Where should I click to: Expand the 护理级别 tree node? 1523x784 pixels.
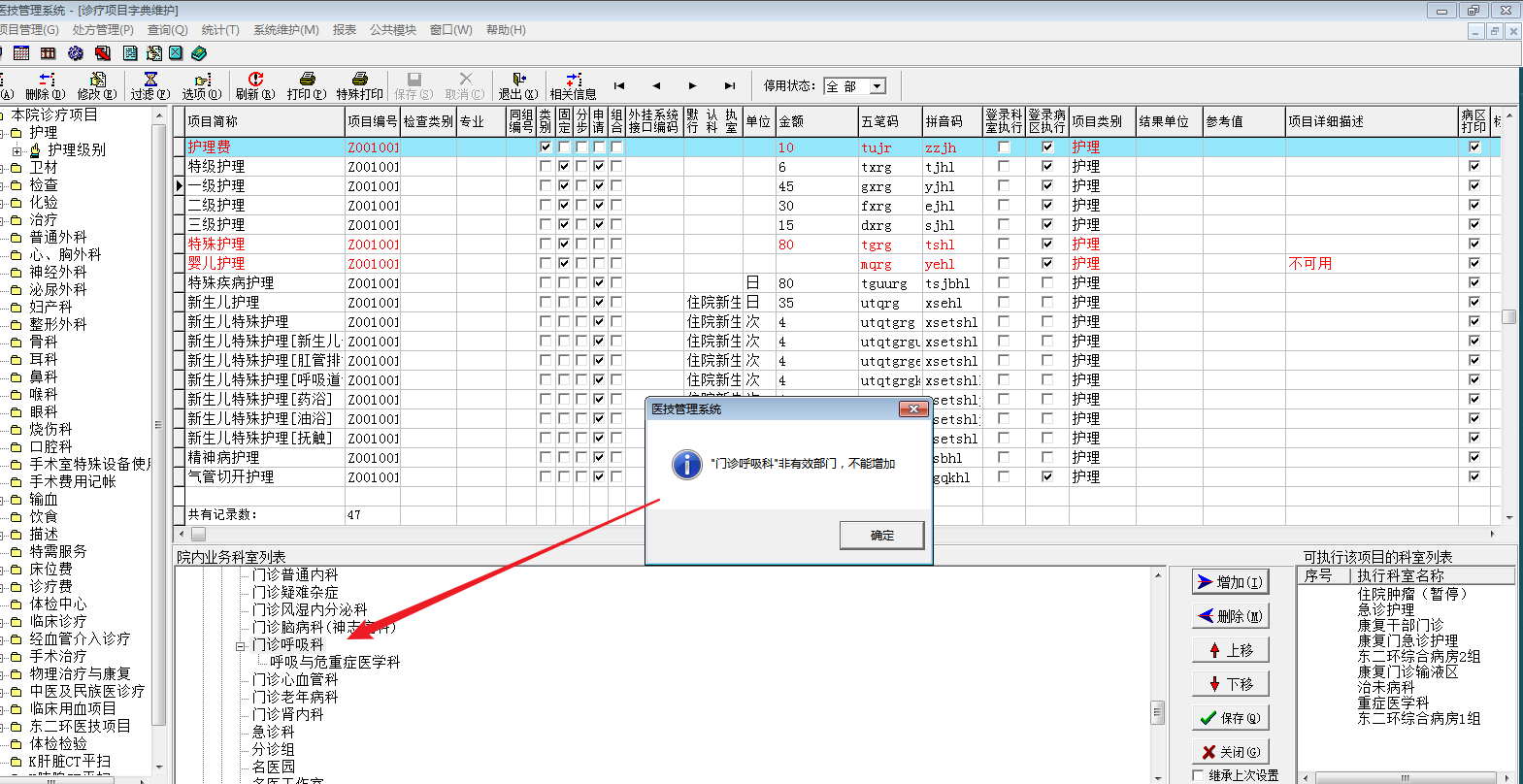[x=17, y=150]
